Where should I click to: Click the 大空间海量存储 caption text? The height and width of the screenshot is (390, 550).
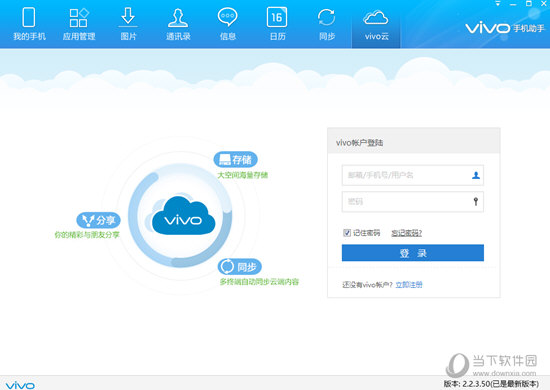click(243, 175)
